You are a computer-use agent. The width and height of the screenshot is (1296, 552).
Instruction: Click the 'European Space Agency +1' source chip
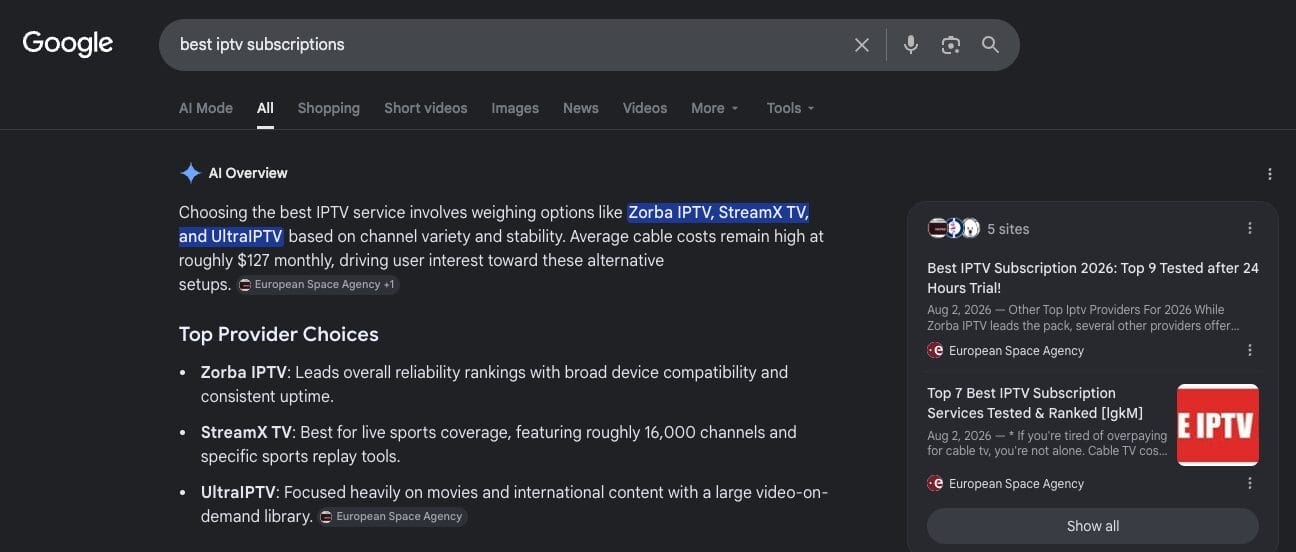pyautogui.click(x=318, y=285)
